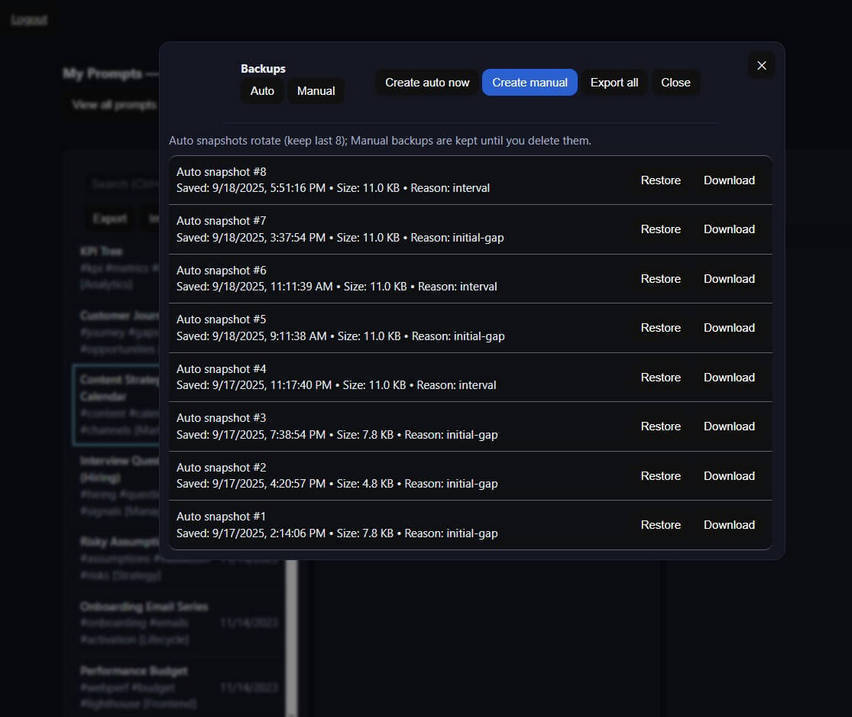Image resolution: width=852 pixels, height=717 pixels.
Task: Click the Logout link
Action: [x=28, y=20]
